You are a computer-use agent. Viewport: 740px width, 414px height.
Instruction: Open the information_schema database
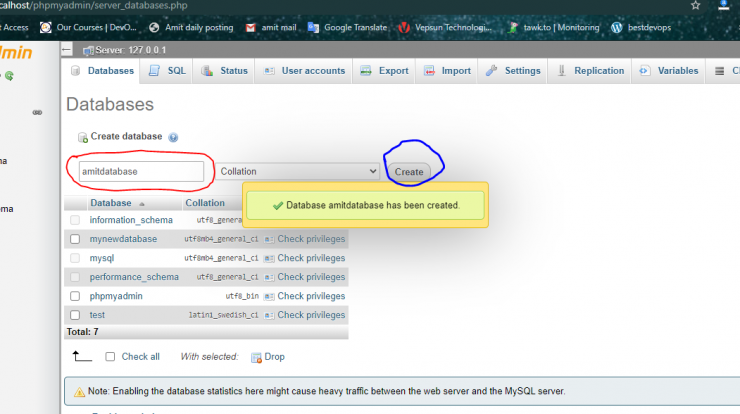(131, 220)
